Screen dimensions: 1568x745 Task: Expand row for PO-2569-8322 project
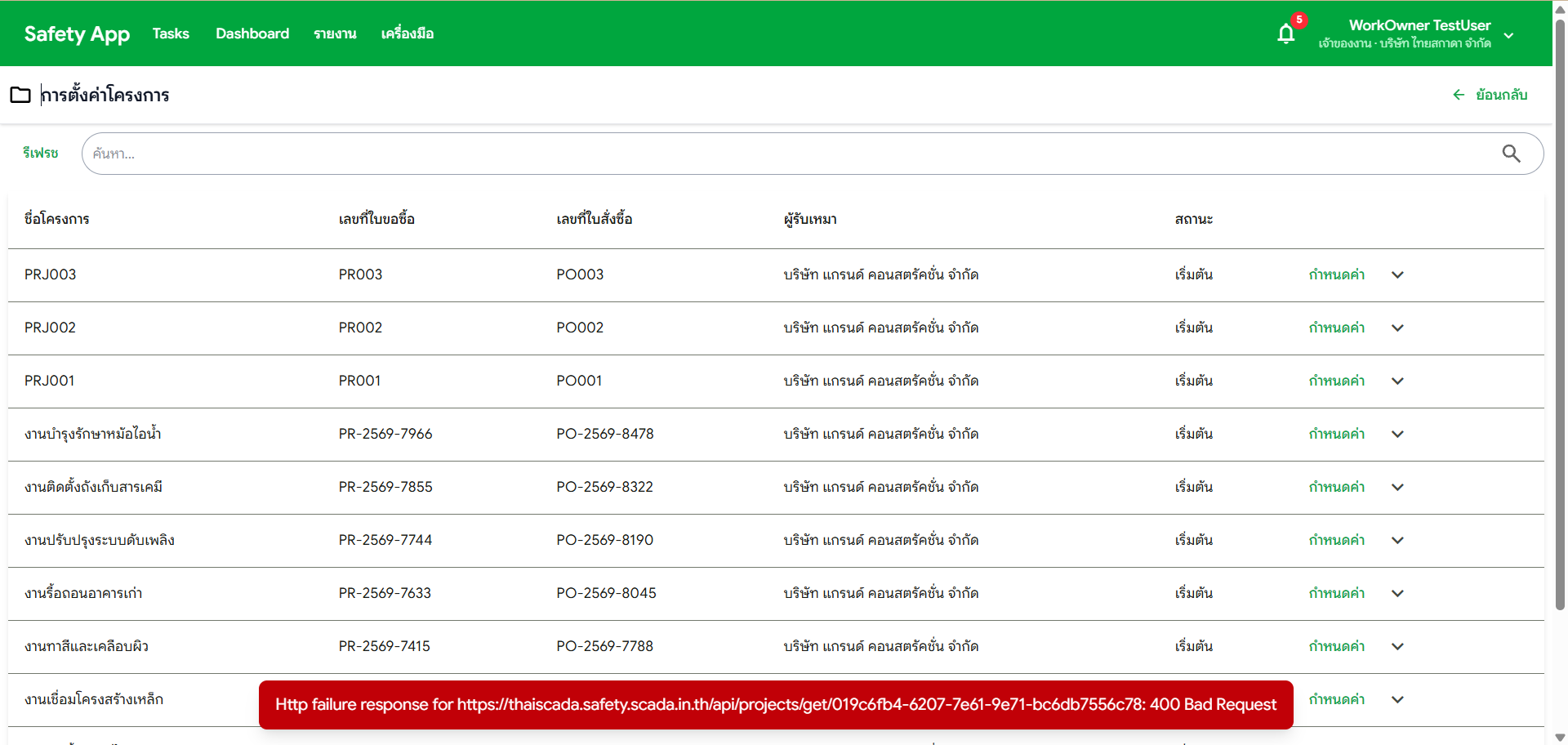tap(1397, 488)
